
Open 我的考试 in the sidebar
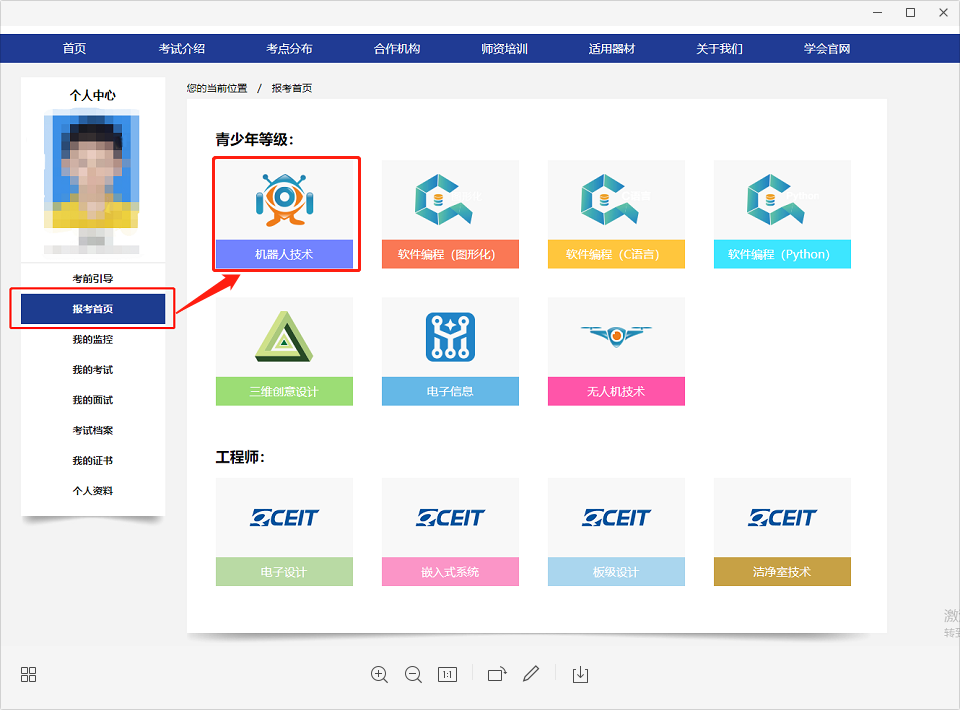point(93,370)
